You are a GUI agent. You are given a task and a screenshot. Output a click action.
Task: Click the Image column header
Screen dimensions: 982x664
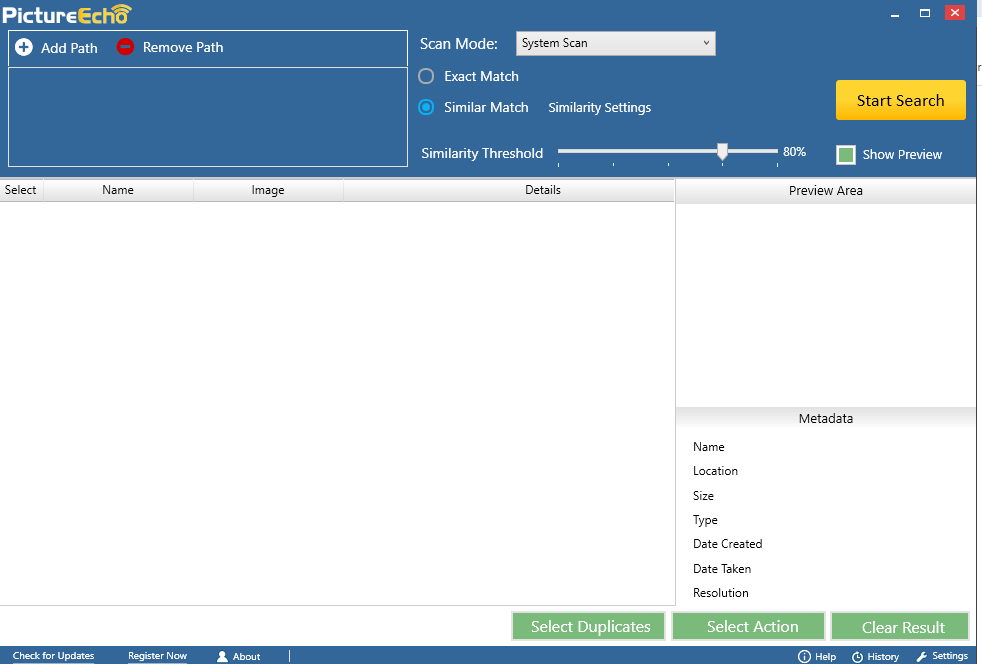pyautogui.click(x=268, y=190)
